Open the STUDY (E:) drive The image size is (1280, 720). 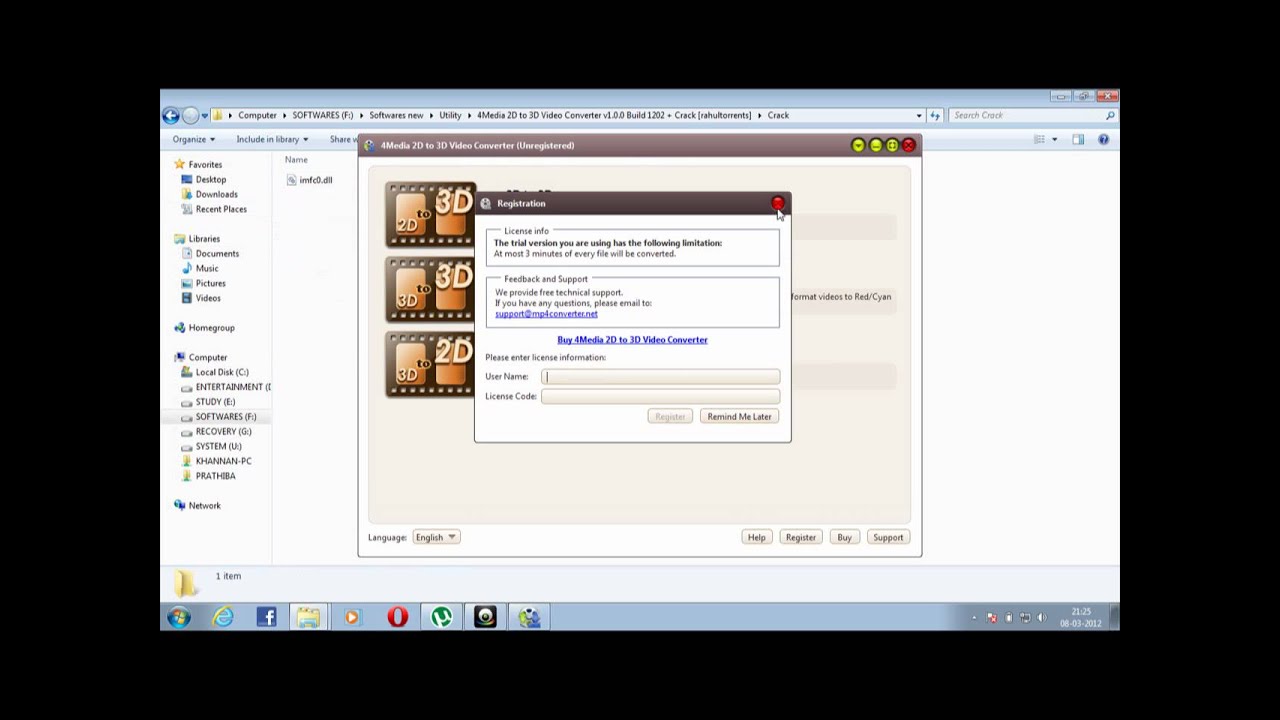point(215,402)
